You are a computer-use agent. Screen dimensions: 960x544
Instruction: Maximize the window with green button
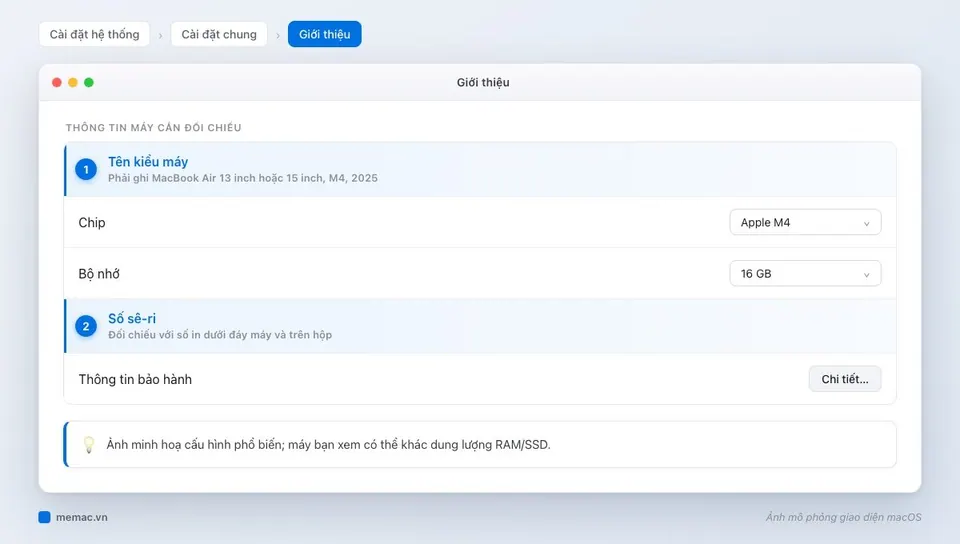[x=89, y=83]
